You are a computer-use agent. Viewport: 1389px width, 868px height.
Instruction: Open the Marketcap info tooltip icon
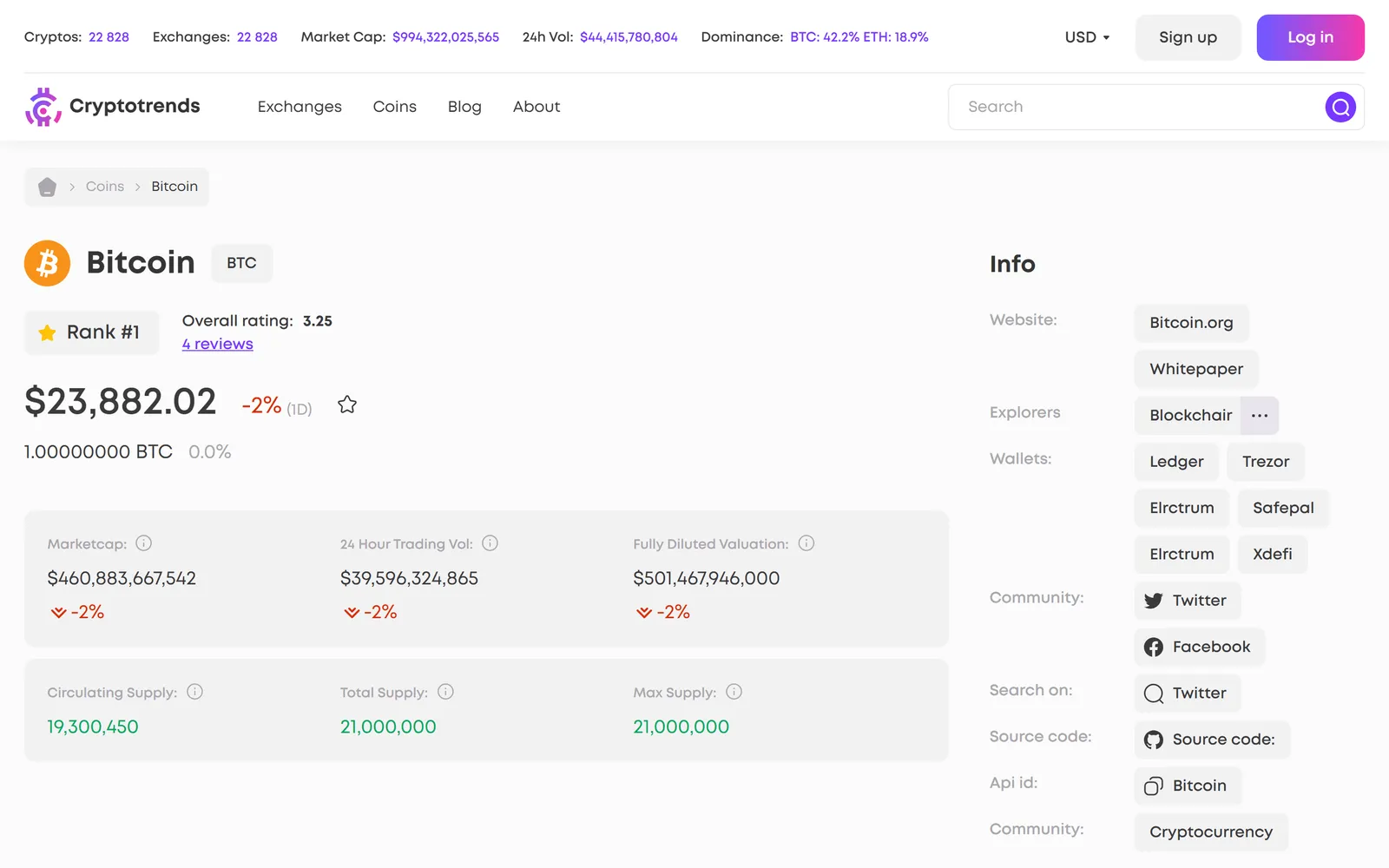pos(144,543)
